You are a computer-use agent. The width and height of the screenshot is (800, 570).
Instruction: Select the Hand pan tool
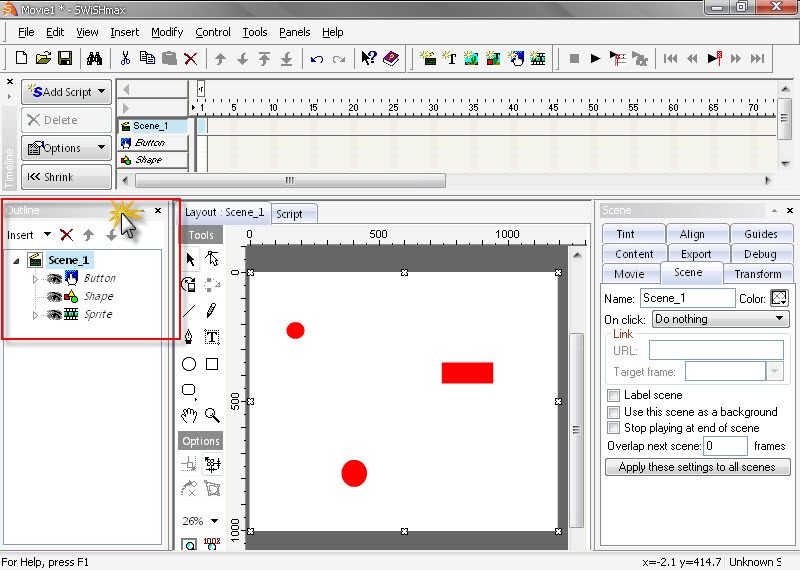(189, 414)
